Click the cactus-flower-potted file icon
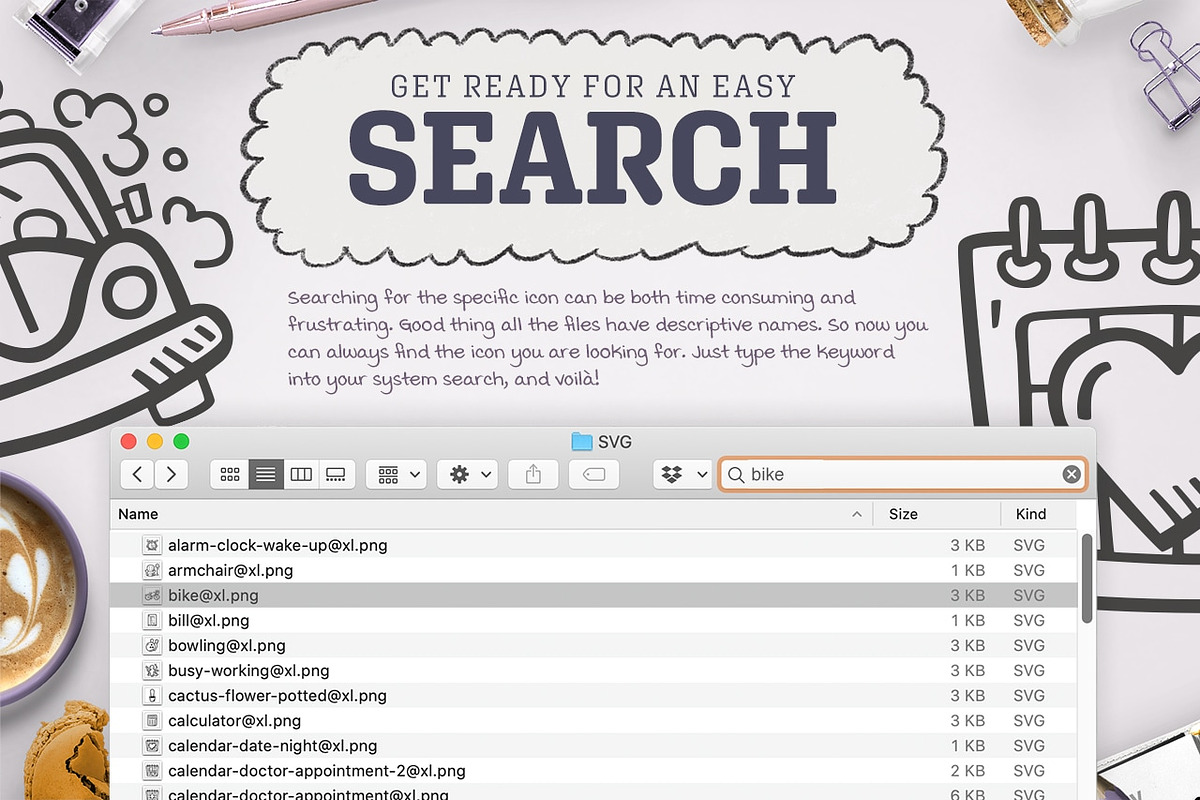Viewport: 1200px width, 800px height. click(152, 695)
